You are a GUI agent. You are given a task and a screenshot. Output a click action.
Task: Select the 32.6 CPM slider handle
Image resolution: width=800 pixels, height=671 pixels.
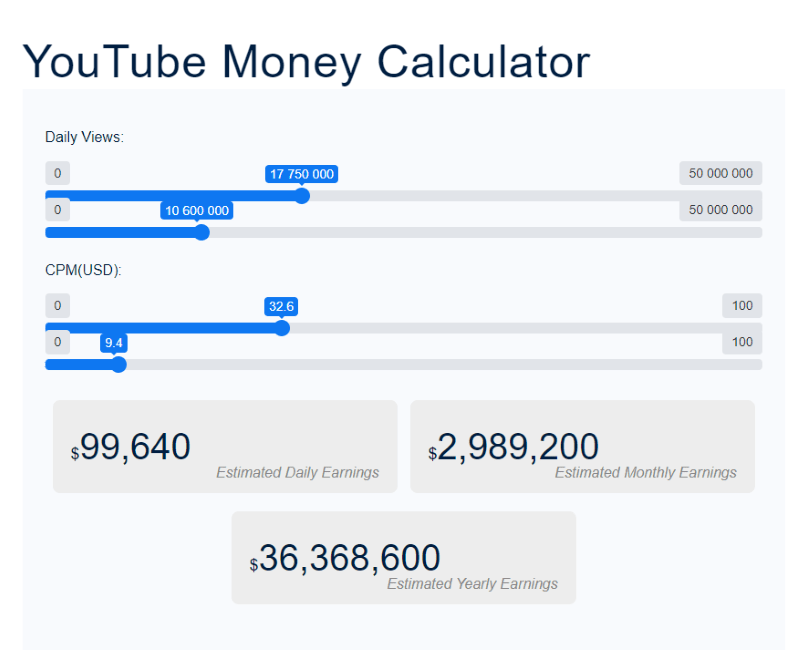(282, 328)
